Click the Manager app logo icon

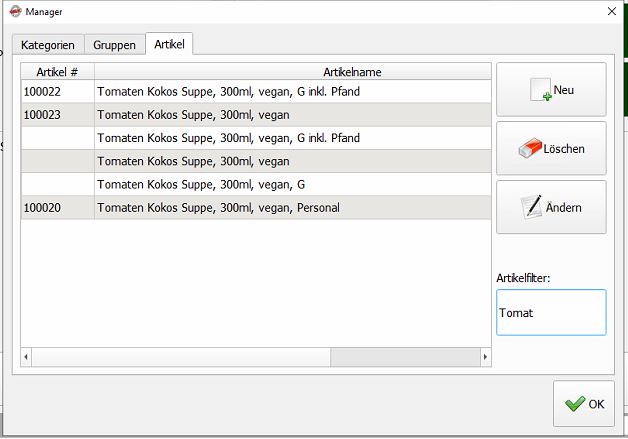15,11
